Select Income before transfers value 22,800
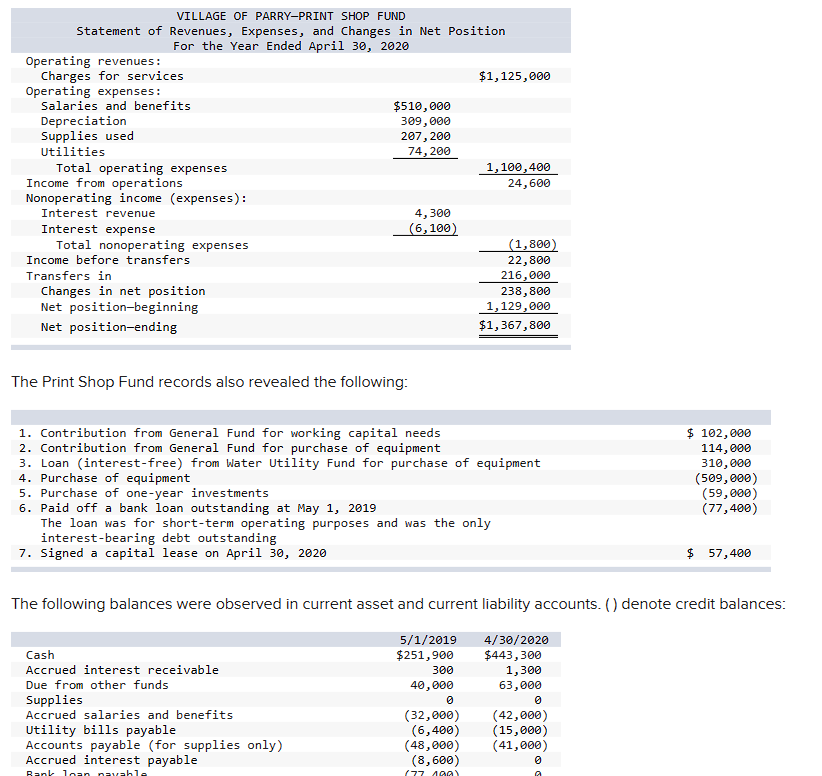The height and width of the screenshot is (776, 822). pyautogui.click(x=528, y=259)
